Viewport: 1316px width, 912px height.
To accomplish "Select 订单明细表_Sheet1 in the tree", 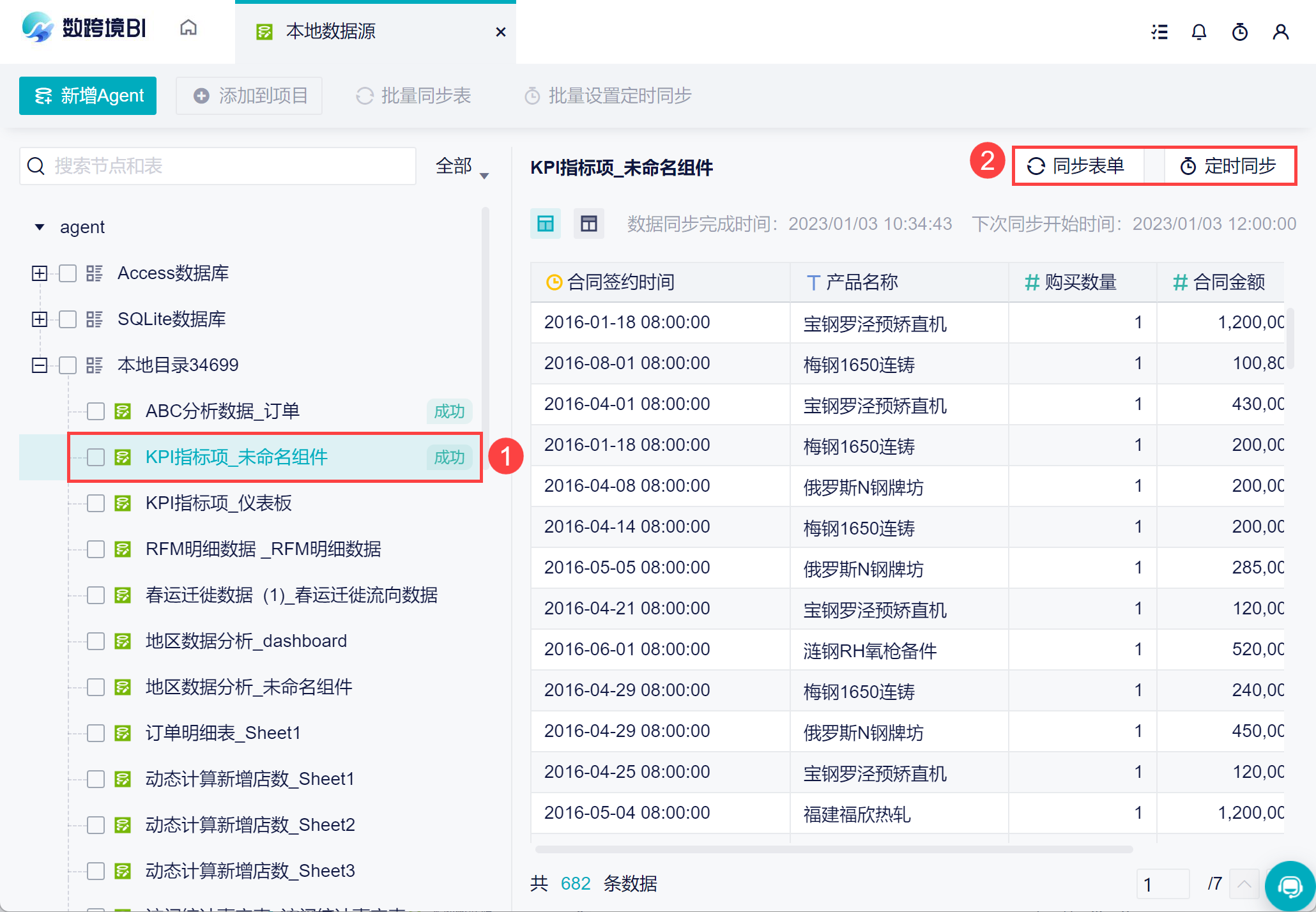I will (223, 733).
